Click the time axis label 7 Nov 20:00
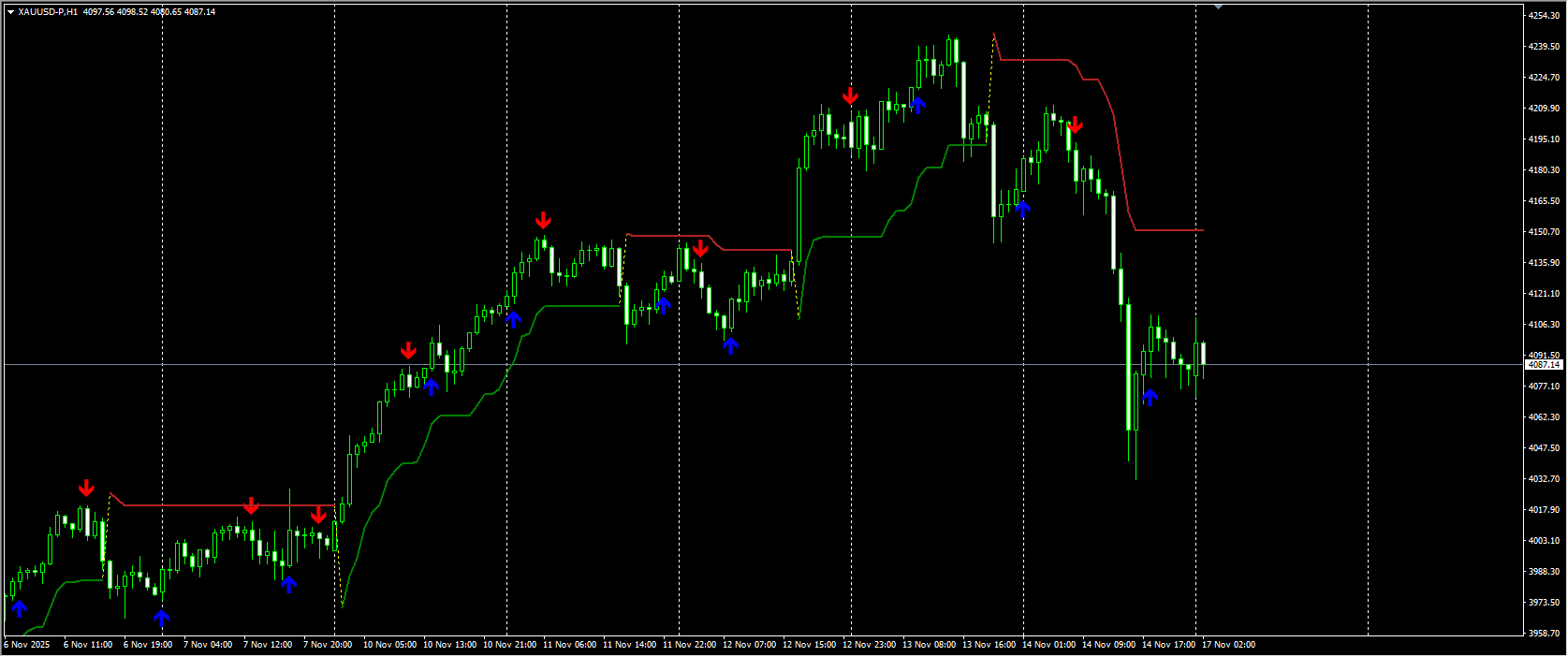The width and height of the screenshot is (1568, 657). (x=328, y=645)
